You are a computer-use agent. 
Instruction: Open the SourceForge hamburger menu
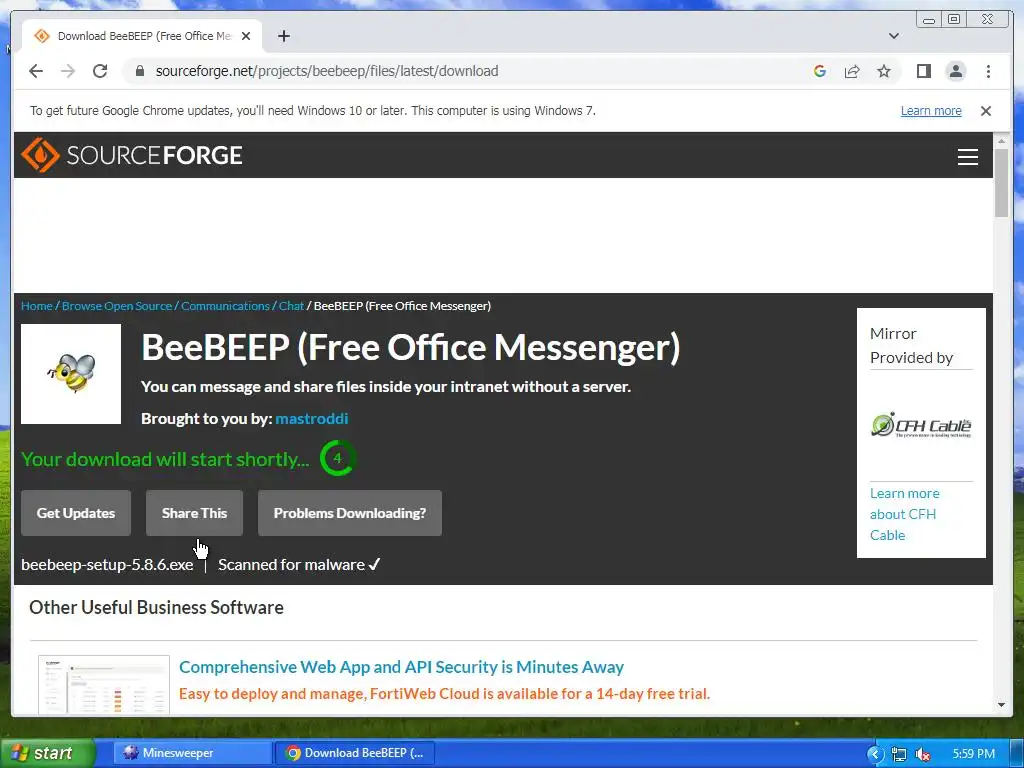[x=968, y=157]
